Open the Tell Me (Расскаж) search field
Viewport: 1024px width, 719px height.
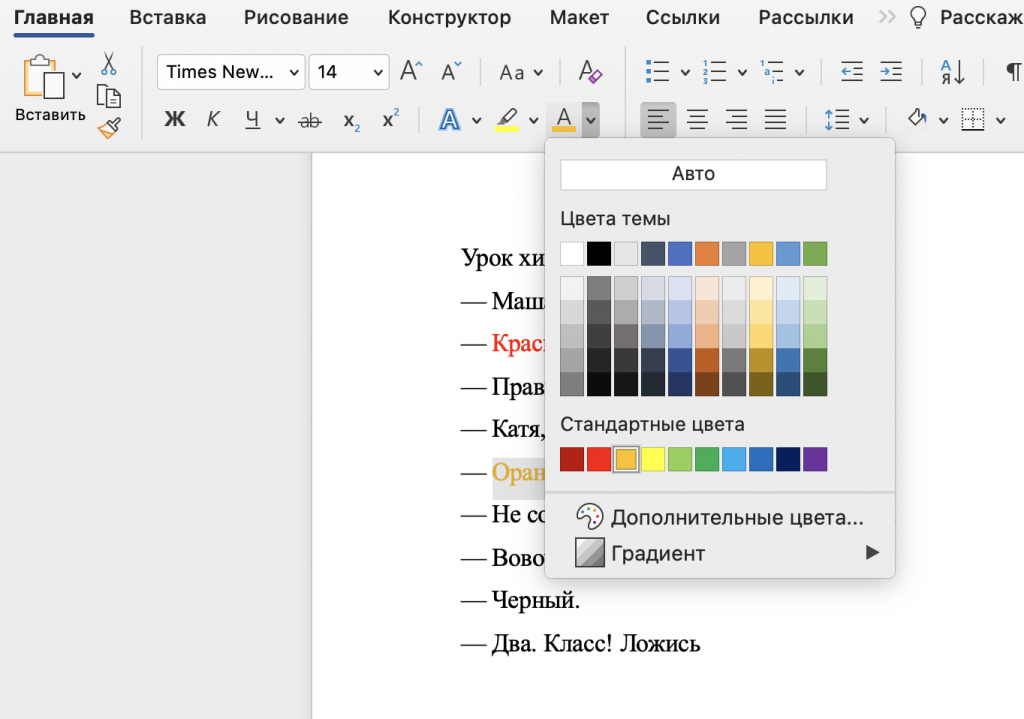(x=981, y=18)
